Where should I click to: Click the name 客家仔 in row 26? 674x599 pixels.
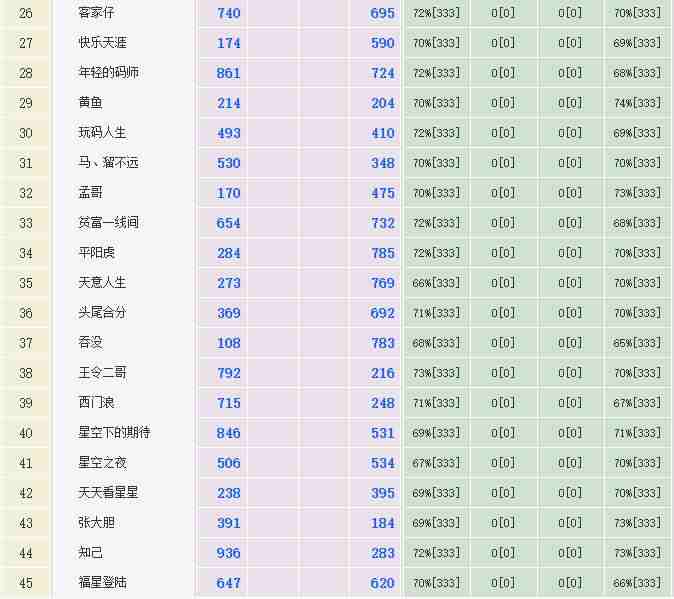[x=96, y=13]
